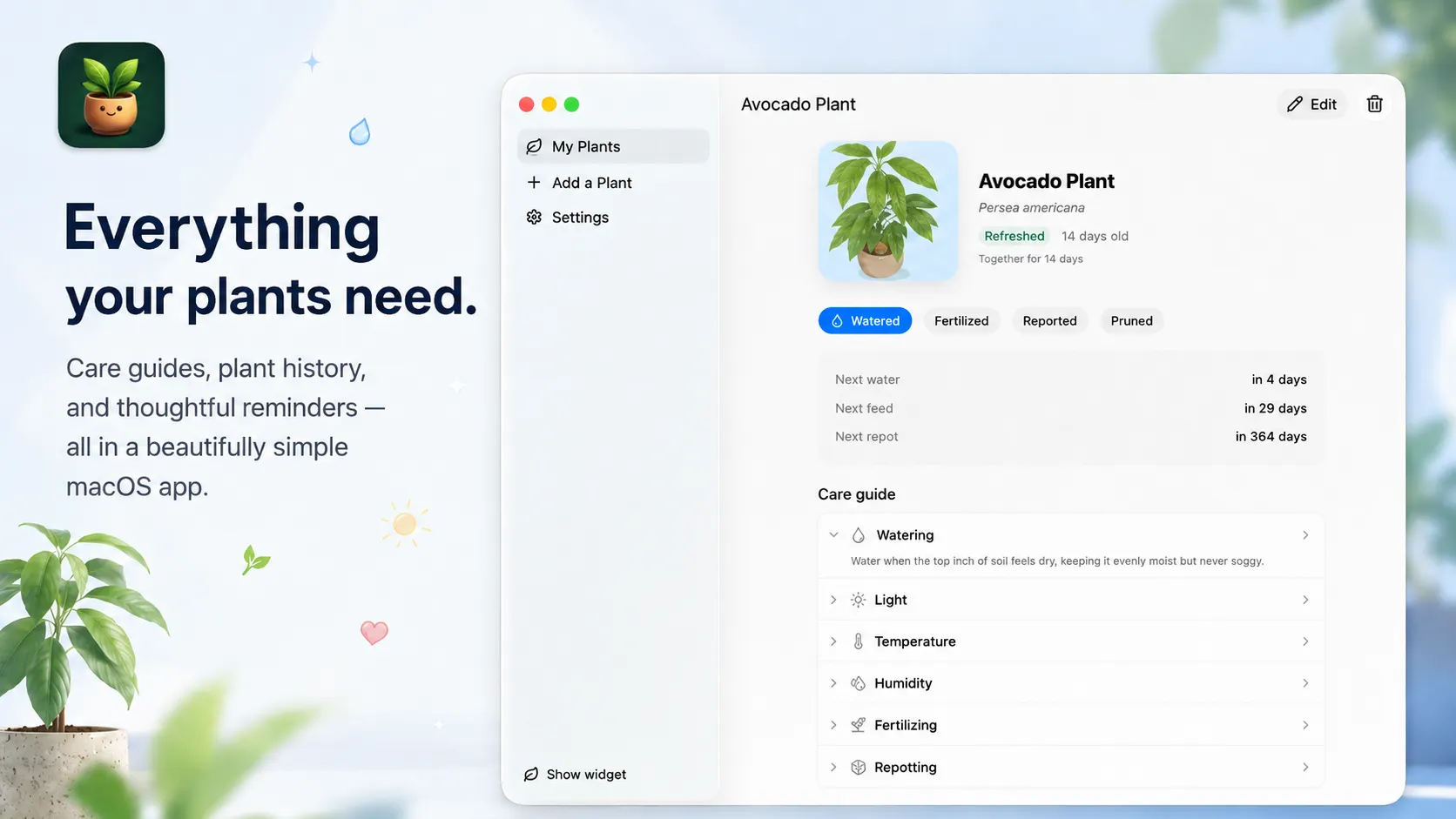
Task: Click the Watering description text
Action: coord(1057,561)
